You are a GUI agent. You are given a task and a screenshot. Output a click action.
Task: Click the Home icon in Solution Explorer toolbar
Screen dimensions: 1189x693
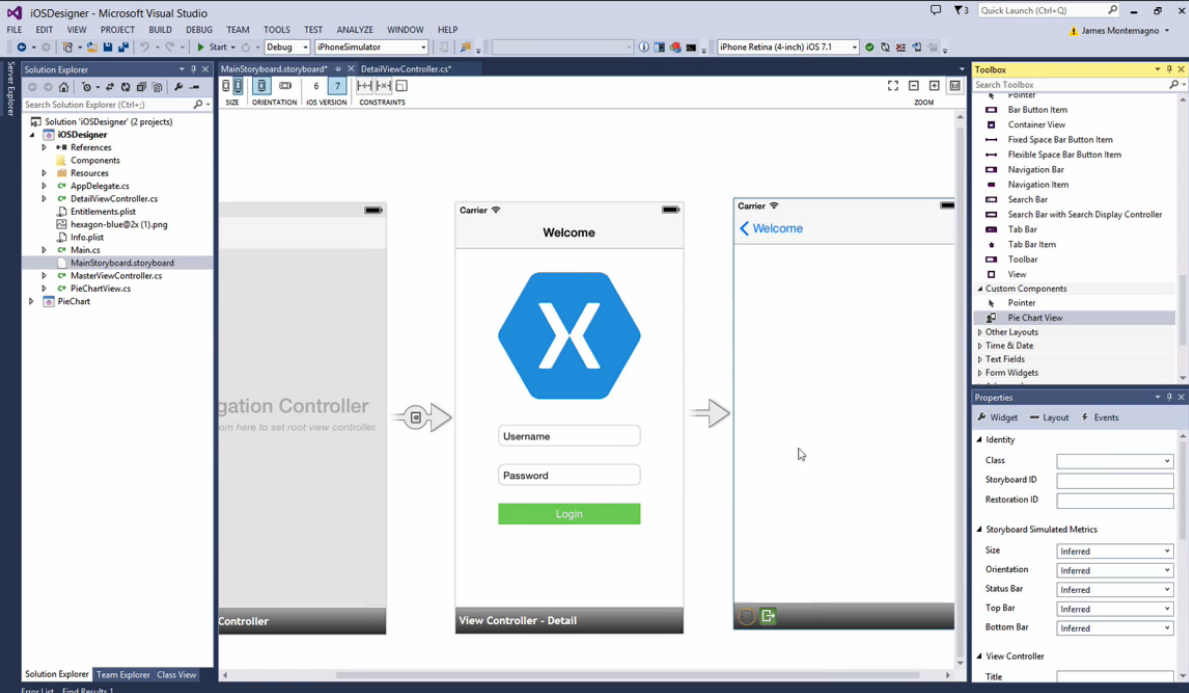[x=64, y=87]
